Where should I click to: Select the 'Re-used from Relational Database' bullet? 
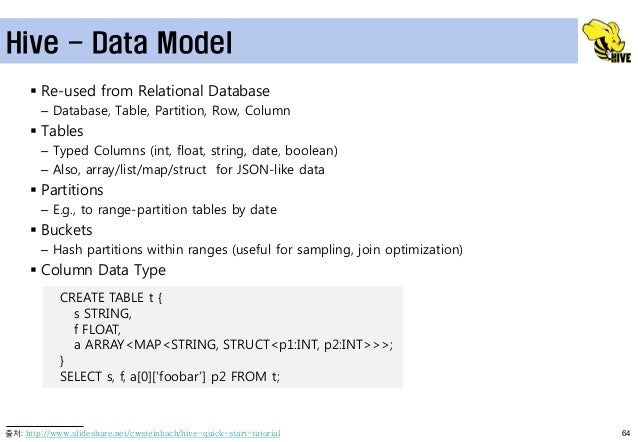point(155,90)
